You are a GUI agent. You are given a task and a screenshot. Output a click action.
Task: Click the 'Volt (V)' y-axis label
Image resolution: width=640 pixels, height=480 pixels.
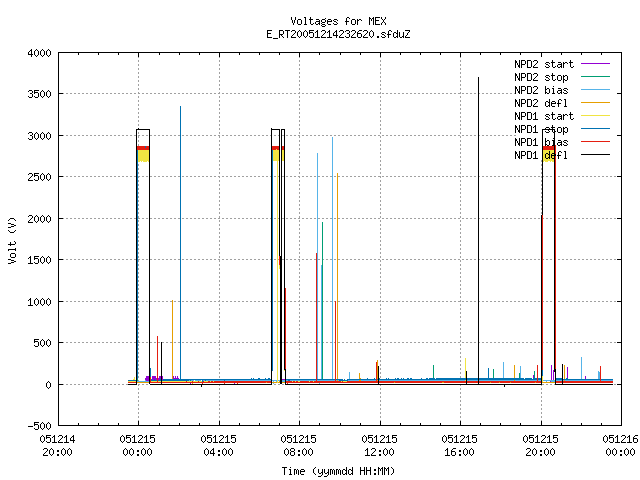click(x=12, y=240)
